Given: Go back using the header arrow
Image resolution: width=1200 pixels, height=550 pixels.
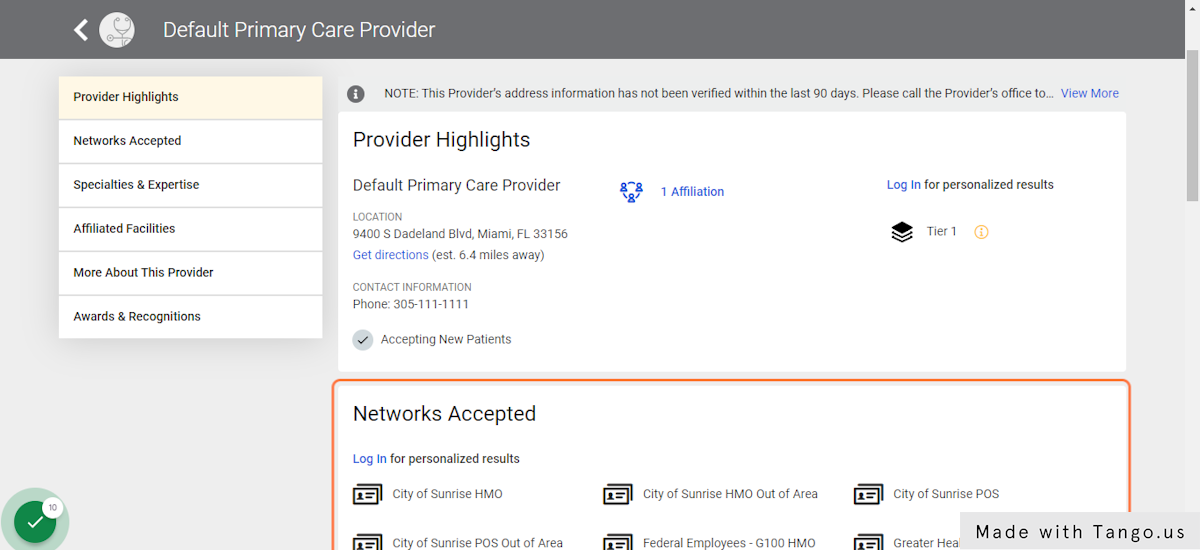Looking at the screenshot, I should click(x=81, y=30).
